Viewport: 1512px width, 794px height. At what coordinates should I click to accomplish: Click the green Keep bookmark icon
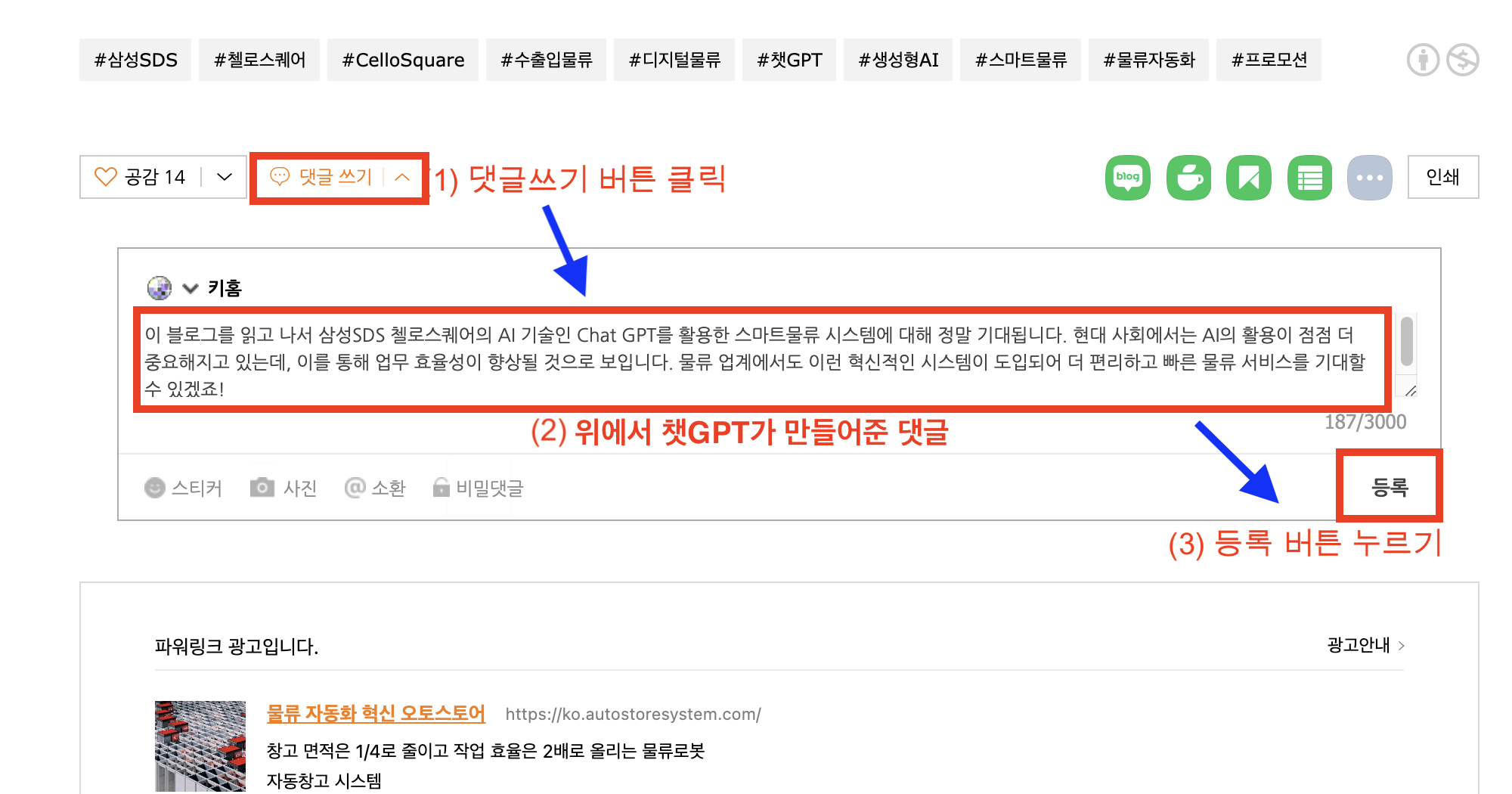click(1249, 178)
